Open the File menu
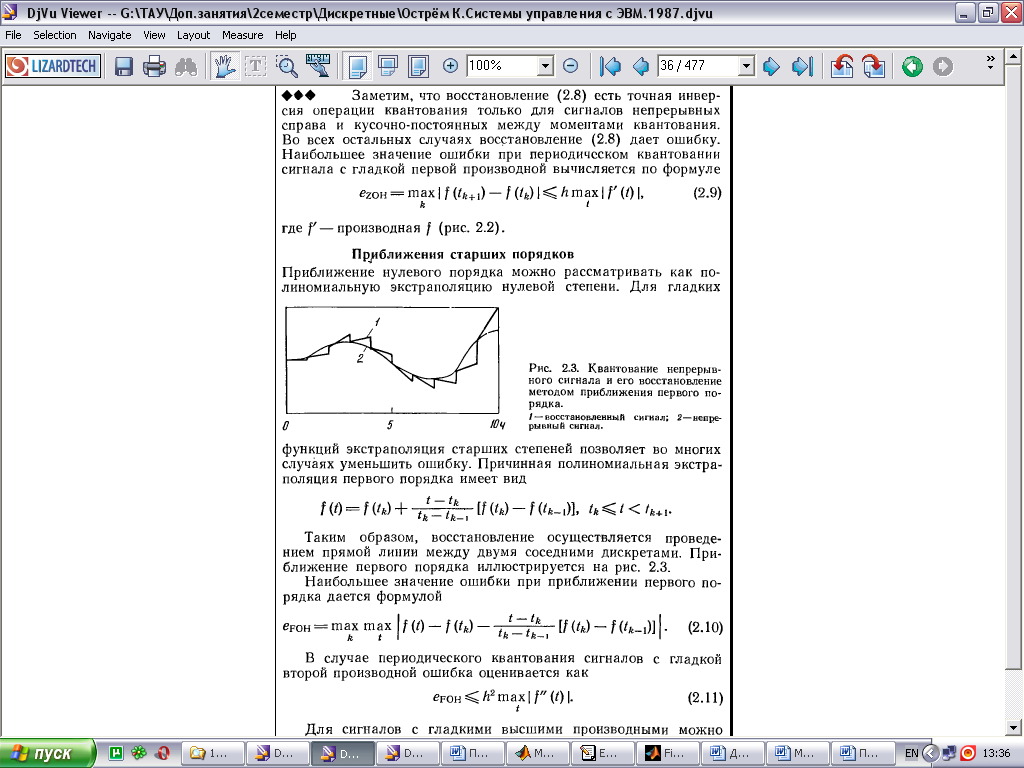The width and height of the screenshot is (1024, 768). [x=13, y=35]
